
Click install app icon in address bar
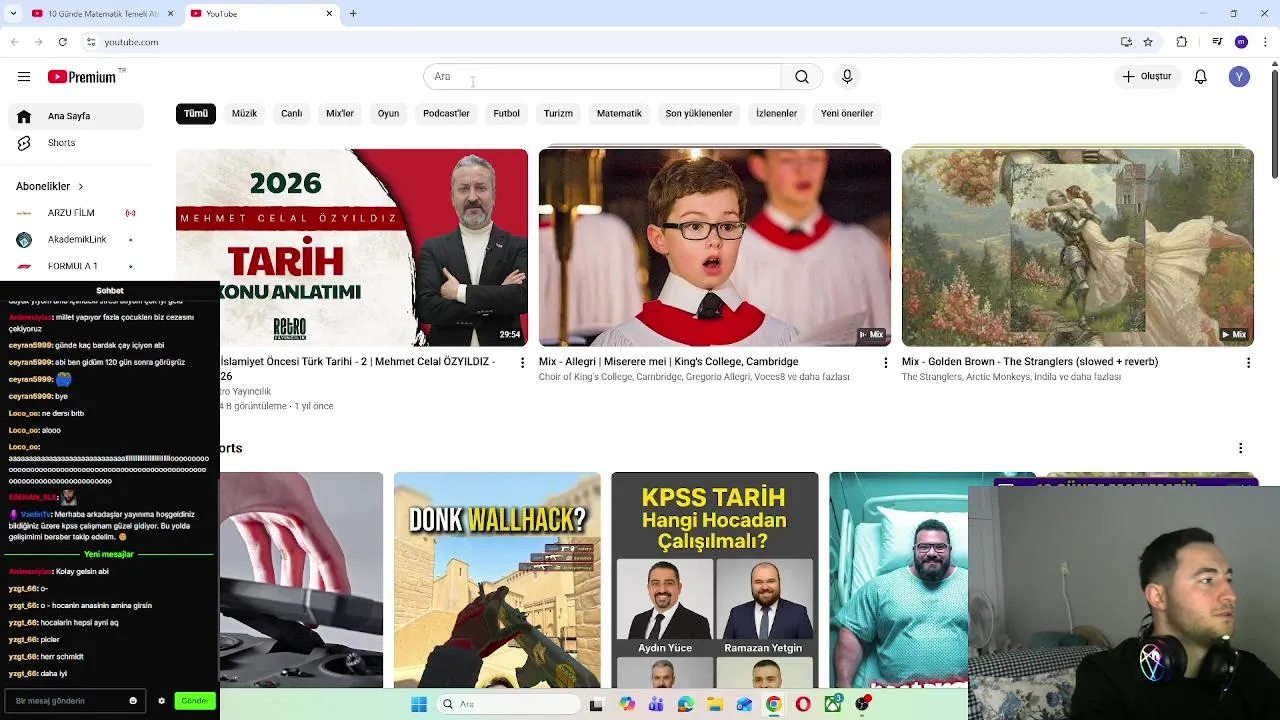click(1126, 42)
